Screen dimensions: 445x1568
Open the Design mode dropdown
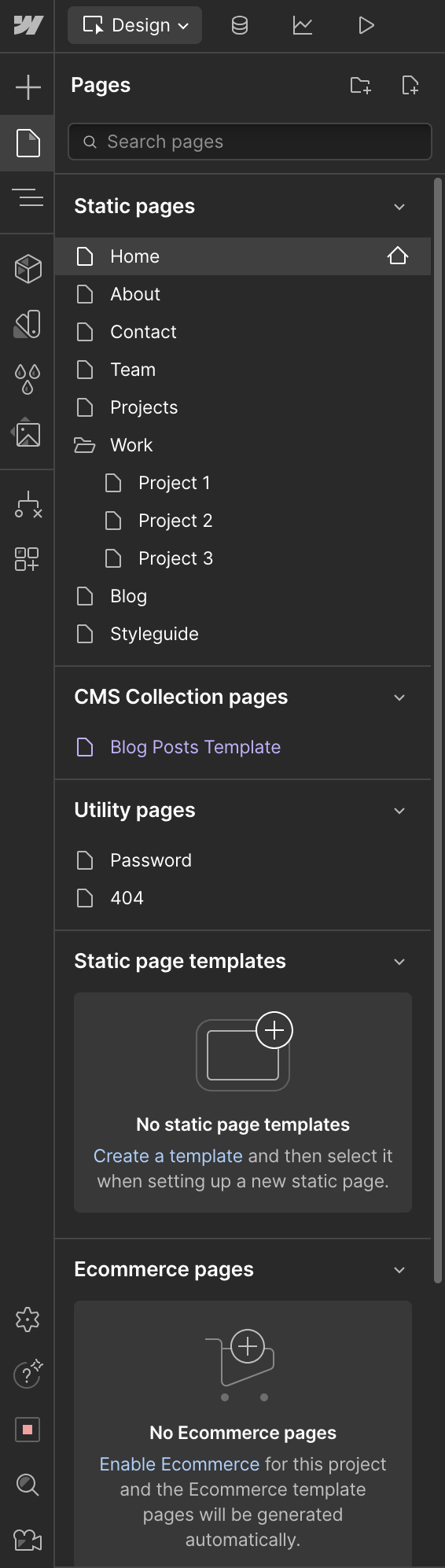tap(135, 26)
